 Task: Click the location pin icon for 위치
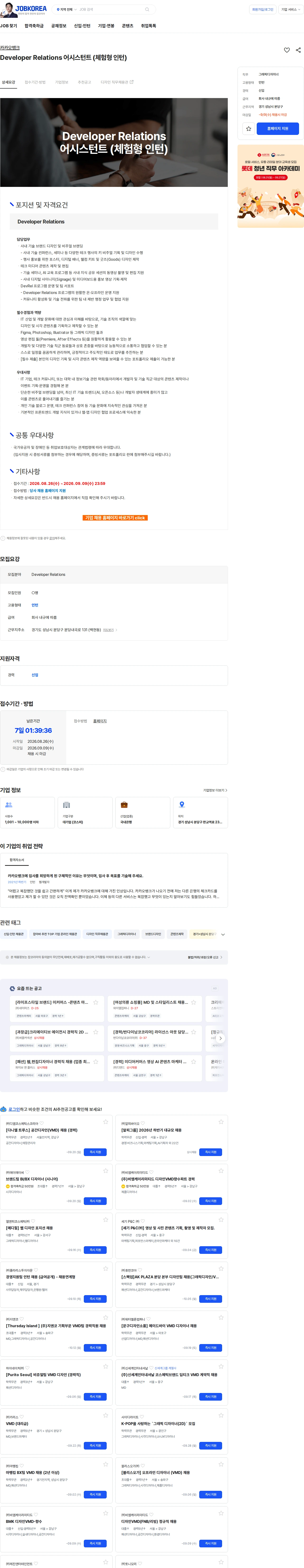click(x=181, y=805)
